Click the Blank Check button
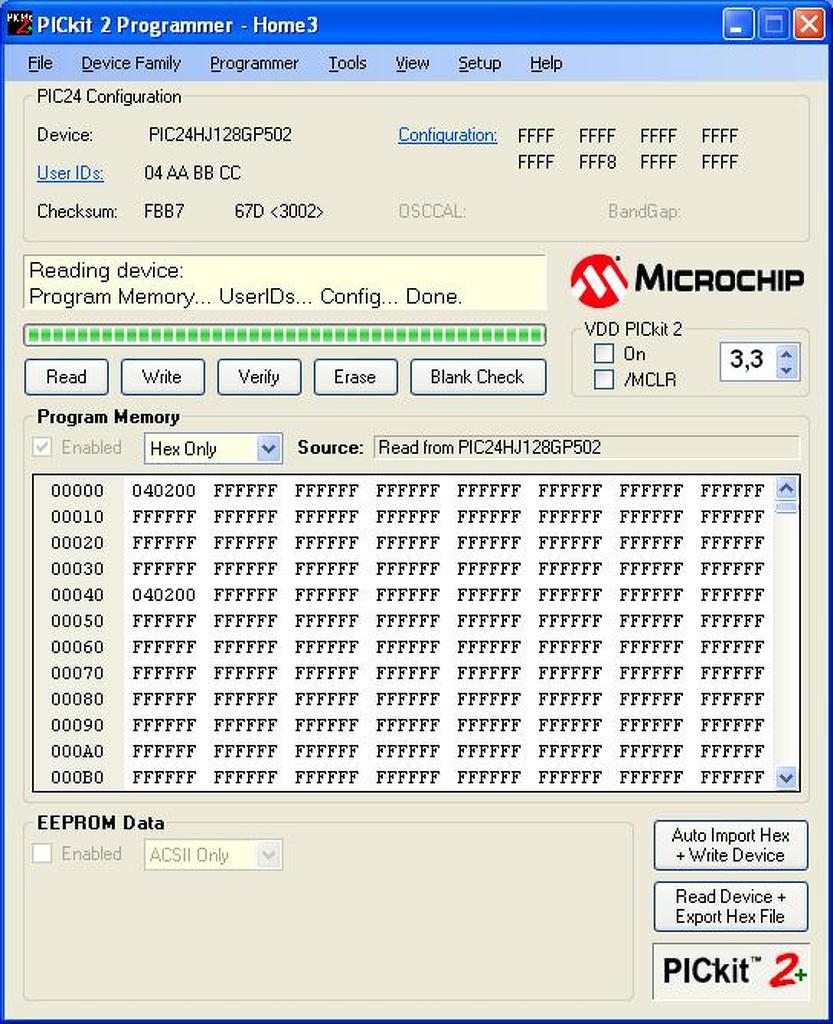 [478, 377]
